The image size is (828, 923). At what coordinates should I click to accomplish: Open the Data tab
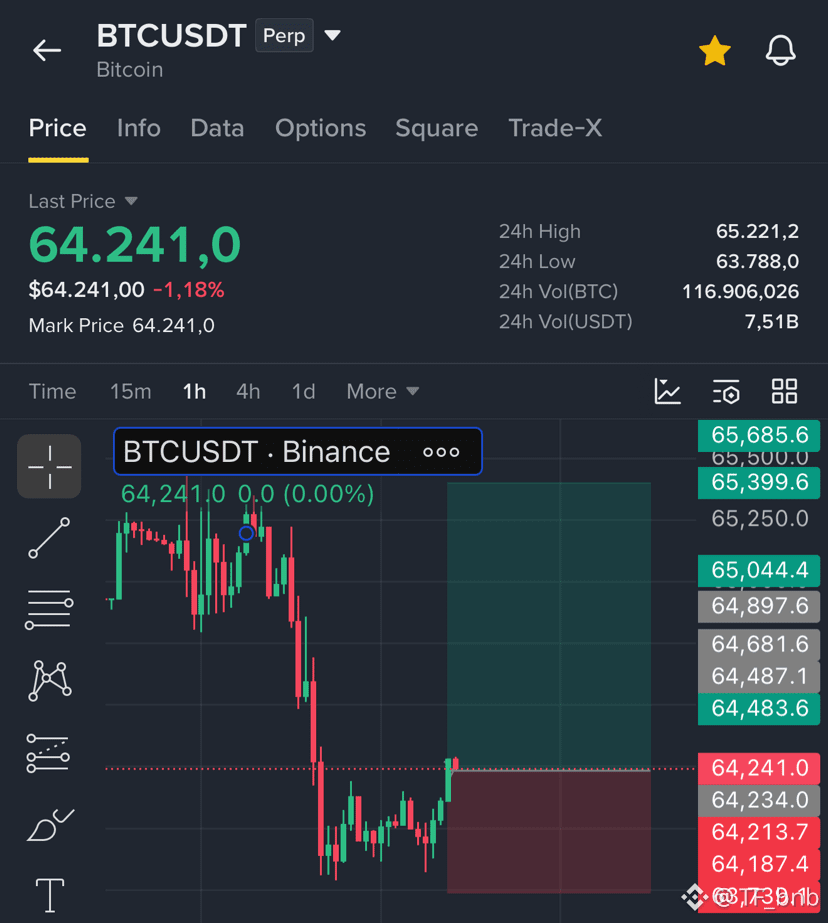[217, 128]
